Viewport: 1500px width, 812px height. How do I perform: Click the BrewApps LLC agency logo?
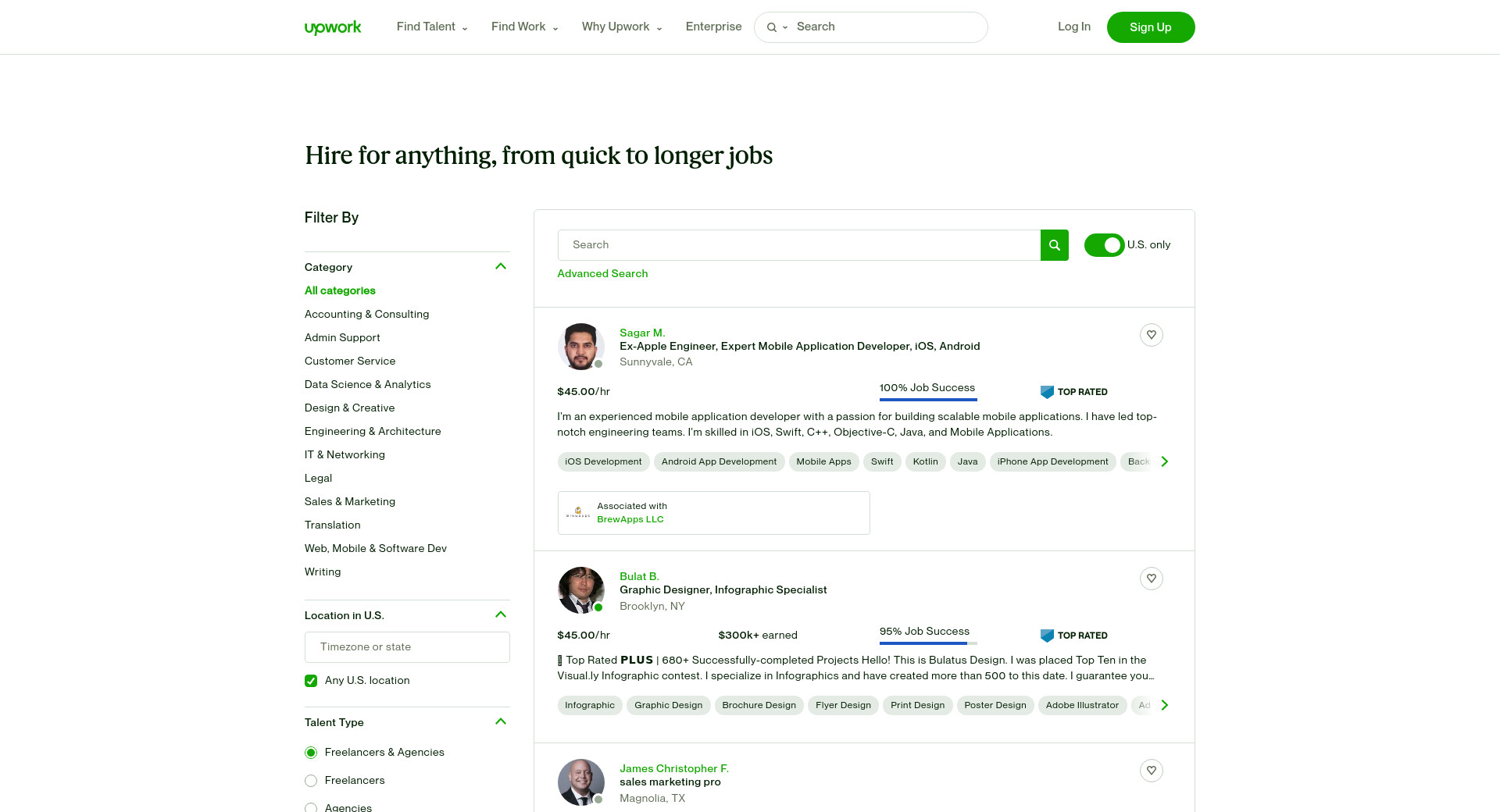[578, 513]
